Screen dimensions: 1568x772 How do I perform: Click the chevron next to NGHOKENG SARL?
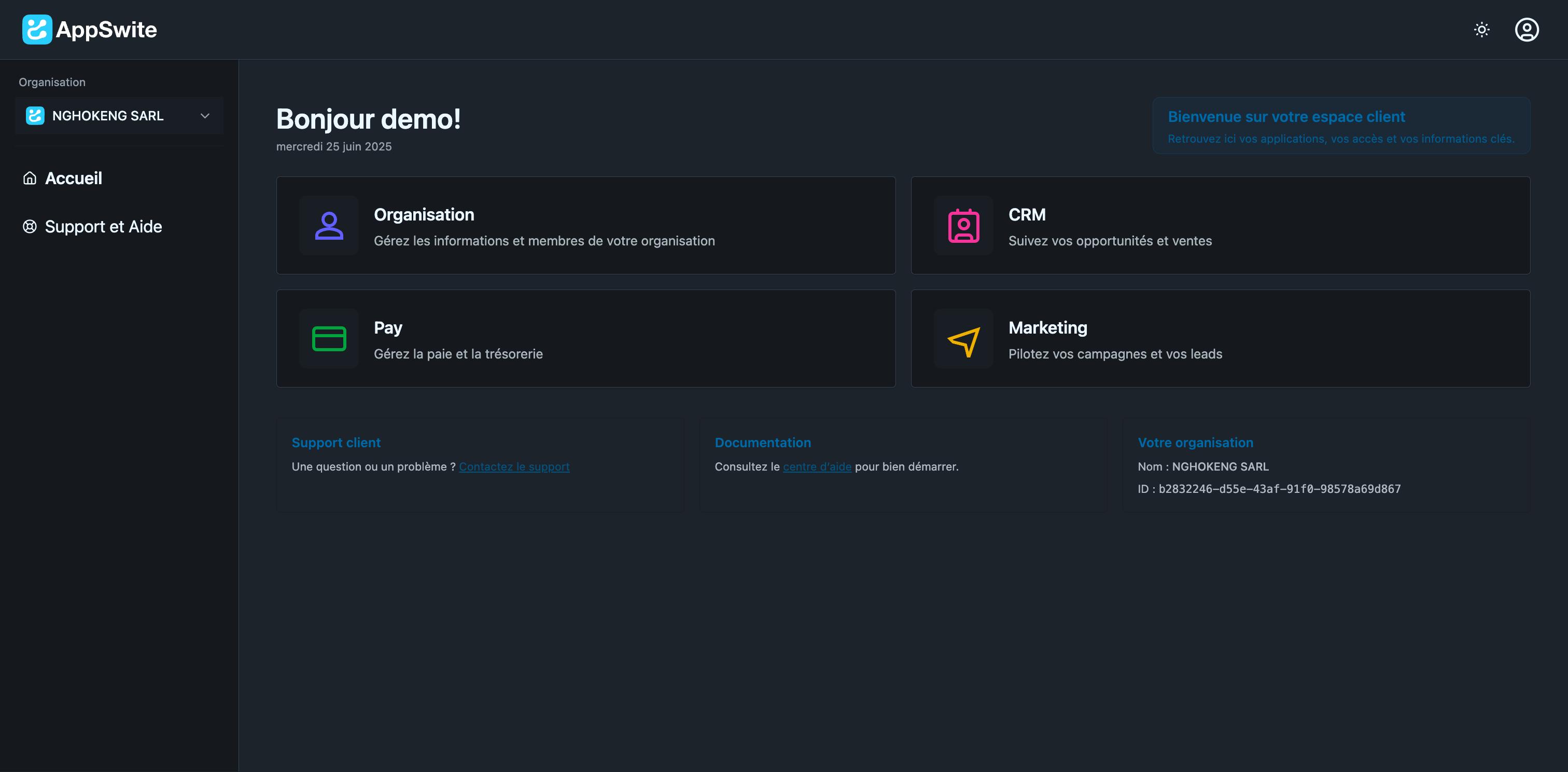[205, 116]
